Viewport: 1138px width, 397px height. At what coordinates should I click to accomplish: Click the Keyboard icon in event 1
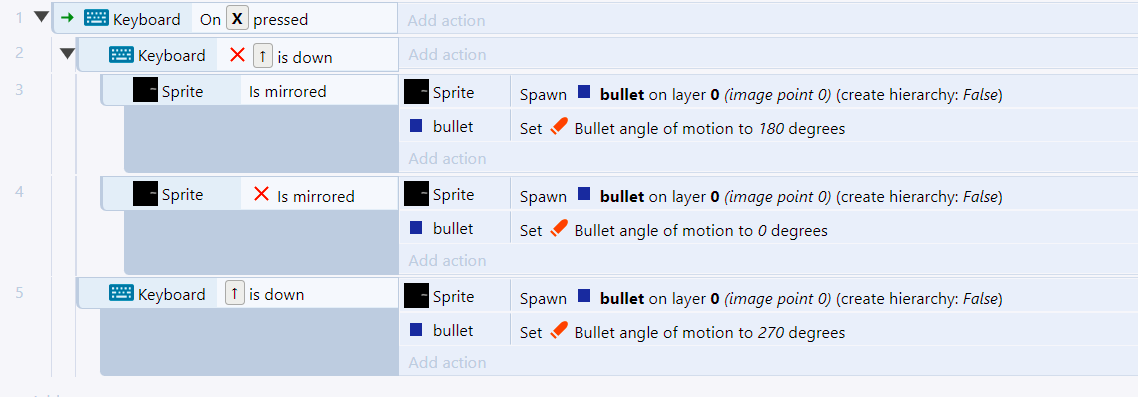click(x=96, y=19)
